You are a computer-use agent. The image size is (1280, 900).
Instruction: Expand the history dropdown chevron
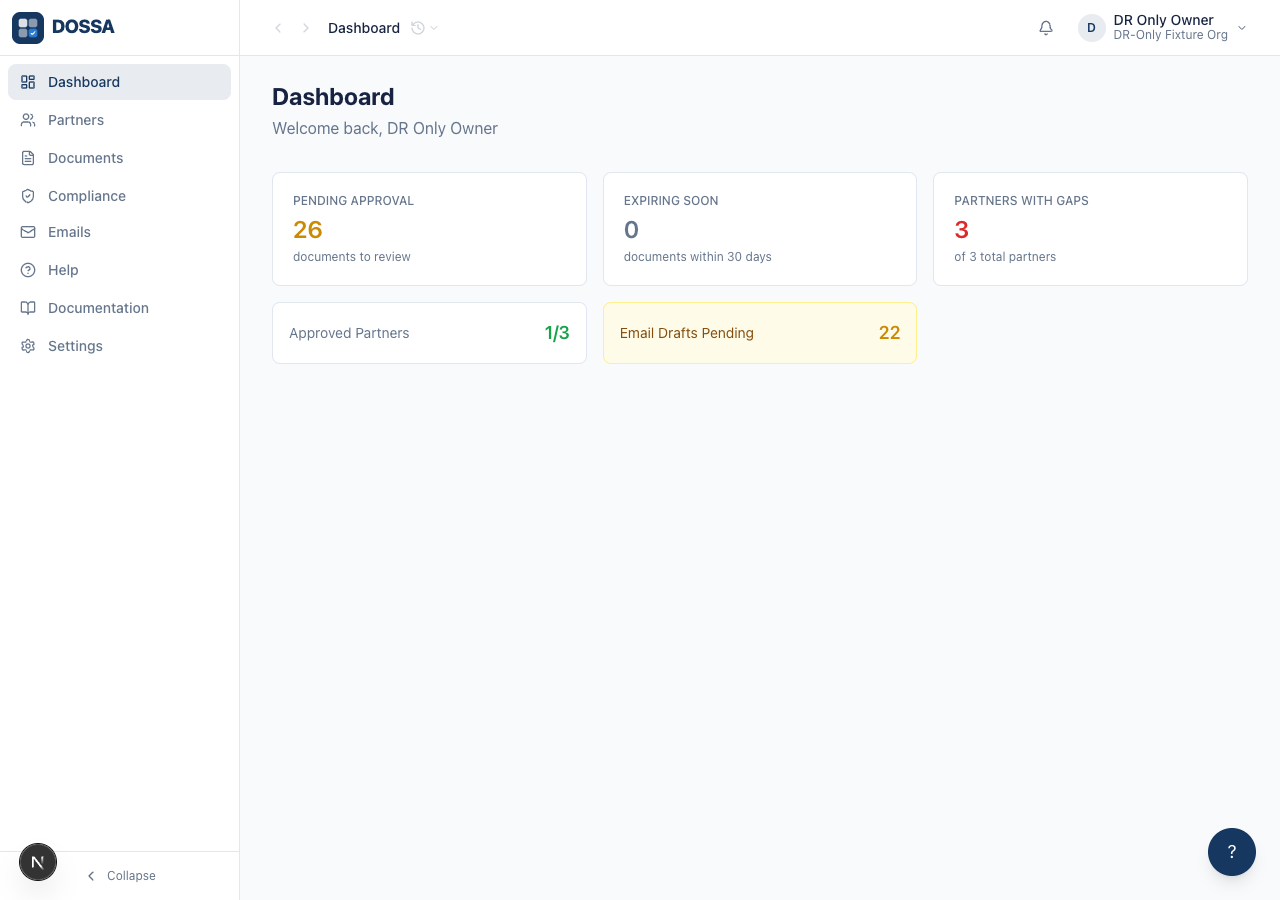(x=434, y=28)
